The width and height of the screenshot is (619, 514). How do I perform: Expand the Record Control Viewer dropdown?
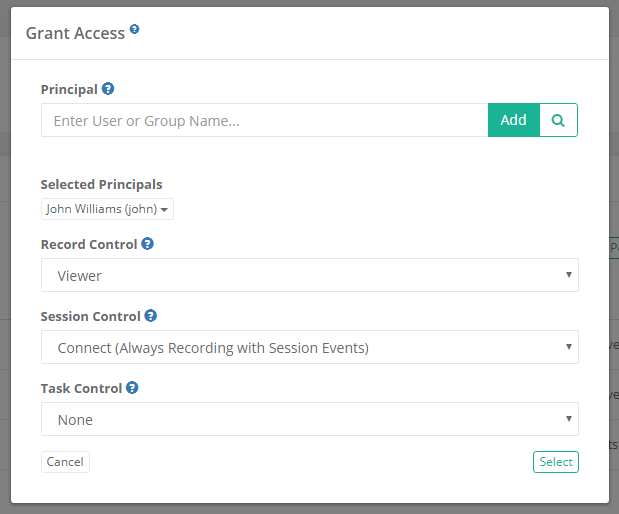coord(309,275)
